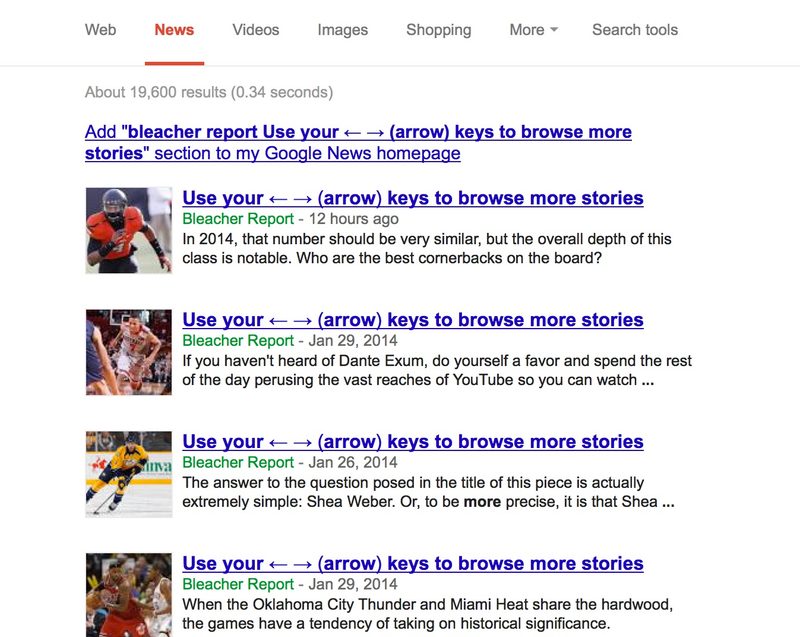The height and width of the screenshot is (637, 800).
Task: Open headline link dated Jan 26, 2014
Action: pyautogui.click(x=413, y=442)
